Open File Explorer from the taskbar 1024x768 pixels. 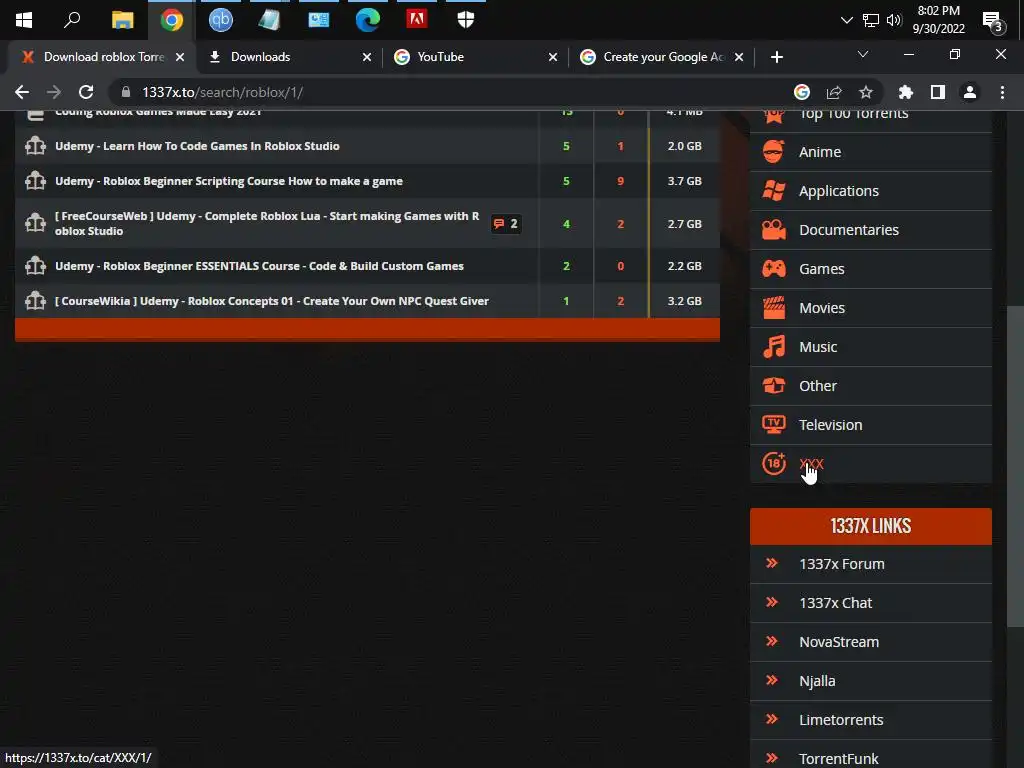click(122, 20)
